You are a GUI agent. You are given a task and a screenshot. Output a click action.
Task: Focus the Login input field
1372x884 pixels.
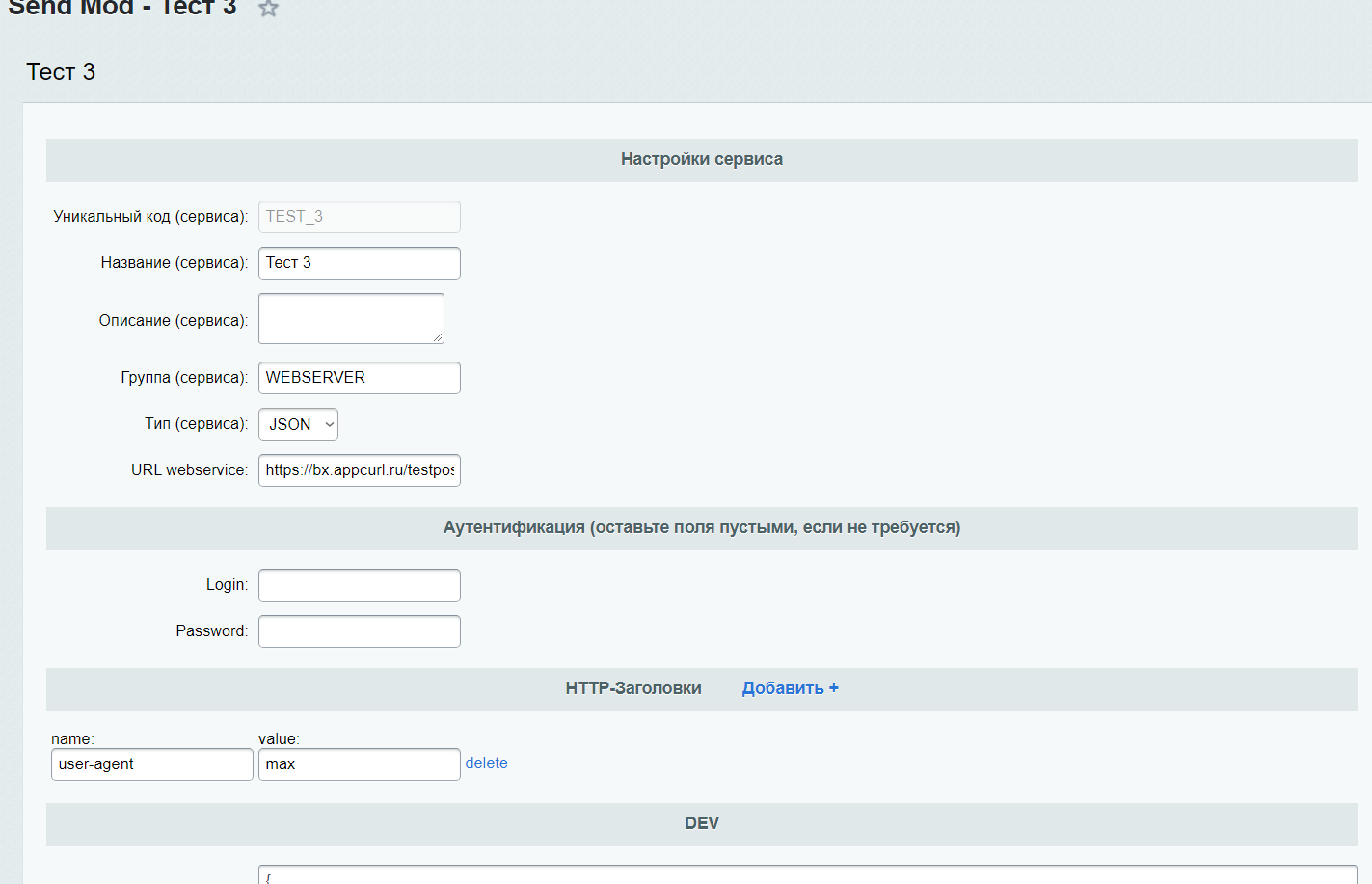point(360,585)
